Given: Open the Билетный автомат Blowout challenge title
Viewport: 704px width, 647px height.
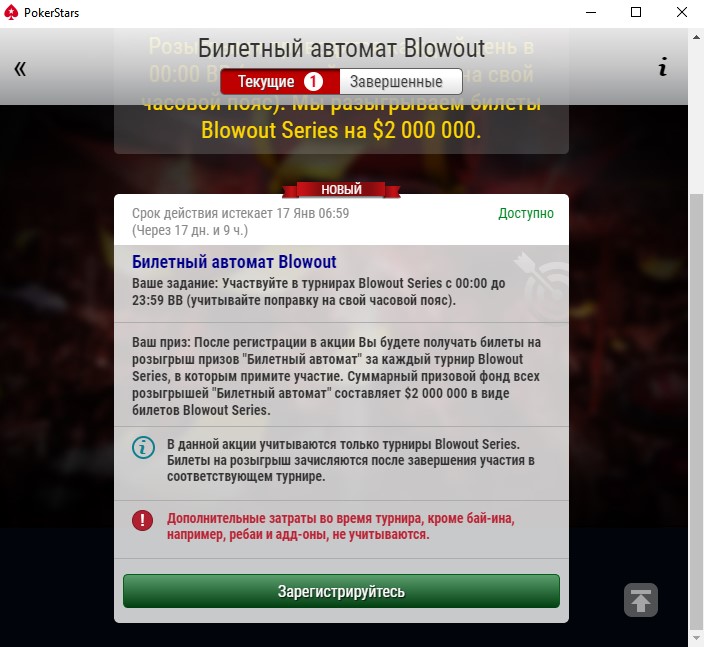Looking at the screenshot, I should point(234,261).
